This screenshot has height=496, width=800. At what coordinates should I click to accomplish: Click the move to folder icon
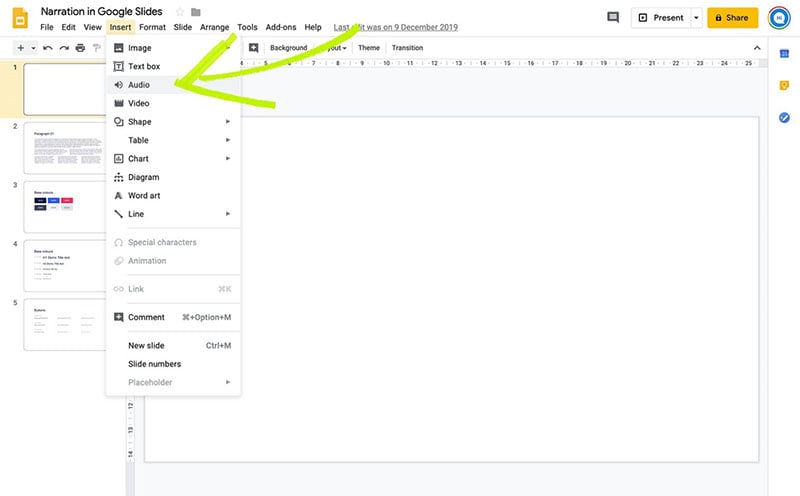tap(195, 12)
